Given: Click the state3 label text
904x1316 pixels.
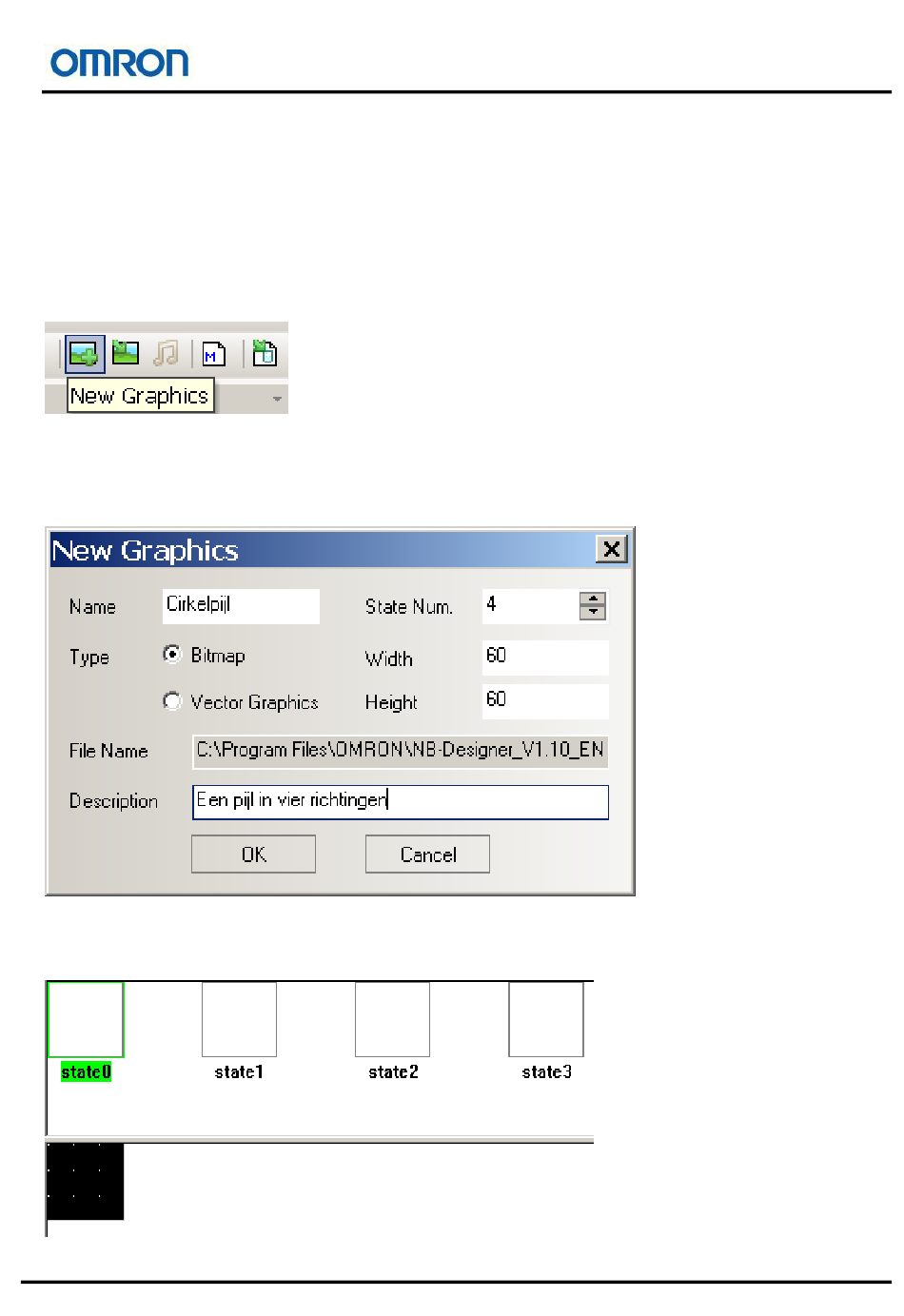Looking at the screenshot, I should (546, 1072).
